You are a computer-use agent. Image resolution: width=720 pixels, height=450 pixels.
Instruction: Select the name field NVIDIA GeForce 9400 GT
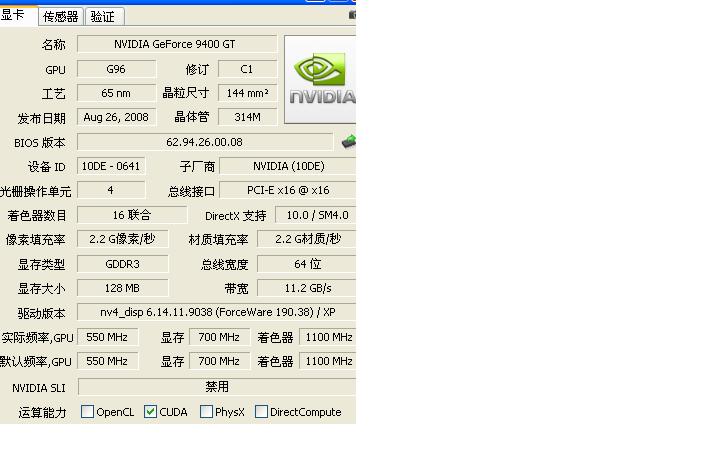(x=177, y=44)
